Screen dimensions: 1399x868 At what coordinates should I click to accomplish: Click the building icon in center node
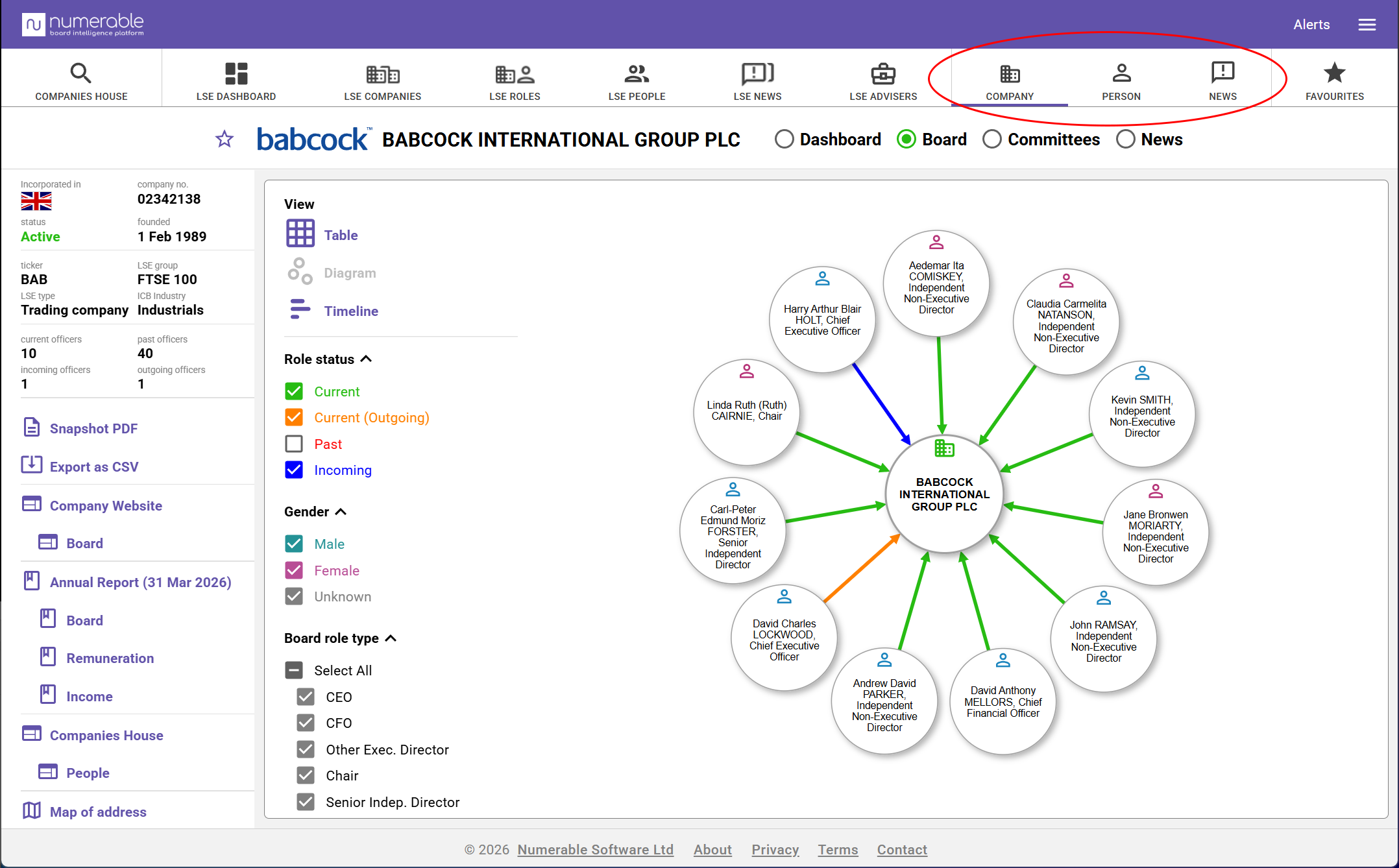(944, 448)
